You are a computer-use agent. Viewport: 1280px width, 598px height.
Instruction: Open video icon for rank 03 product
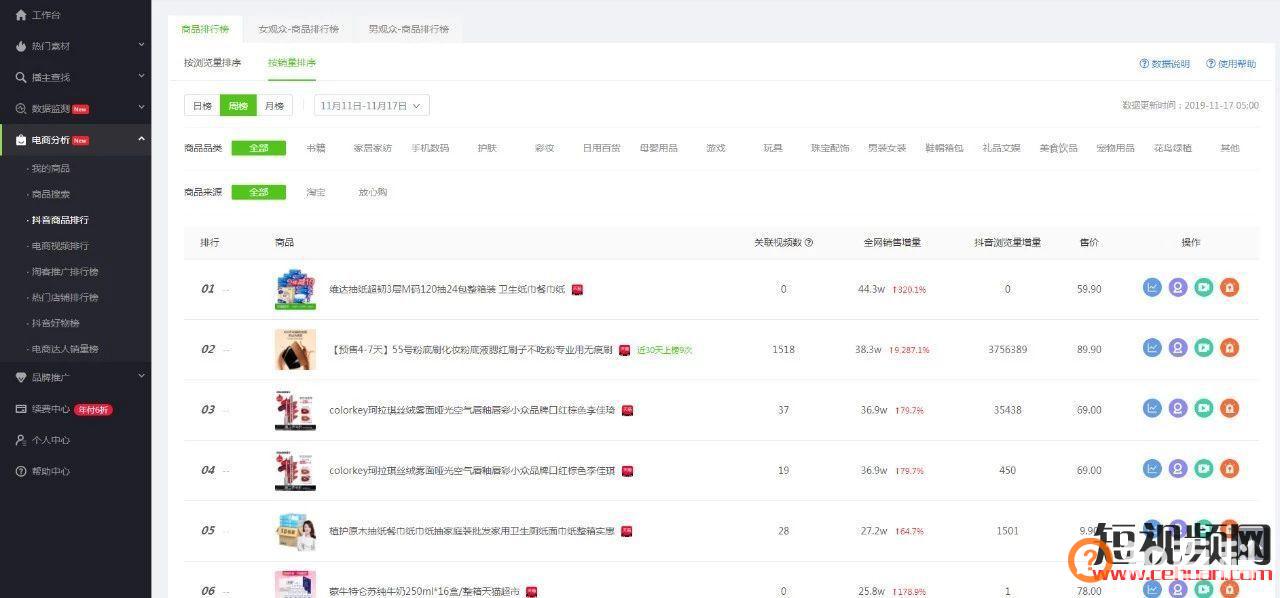pyautogui.click(x=1204, y=409)
